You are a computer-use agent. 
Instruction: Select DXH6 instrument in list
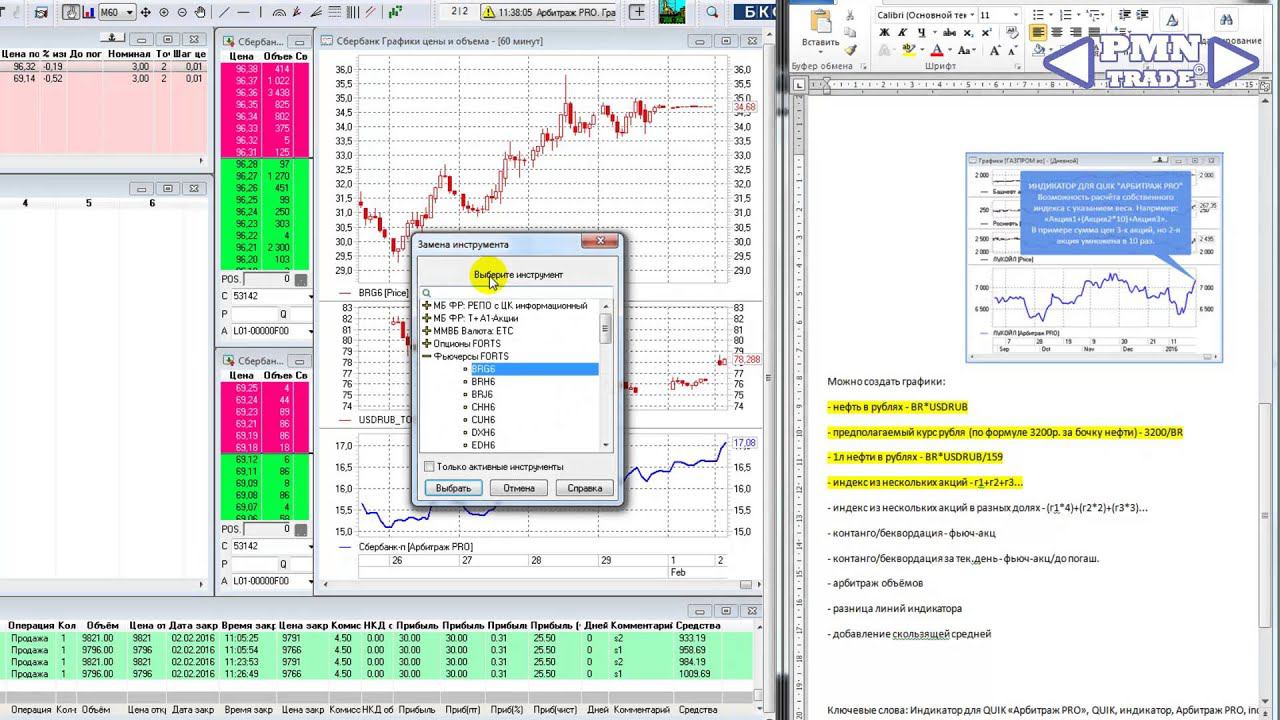483,433
